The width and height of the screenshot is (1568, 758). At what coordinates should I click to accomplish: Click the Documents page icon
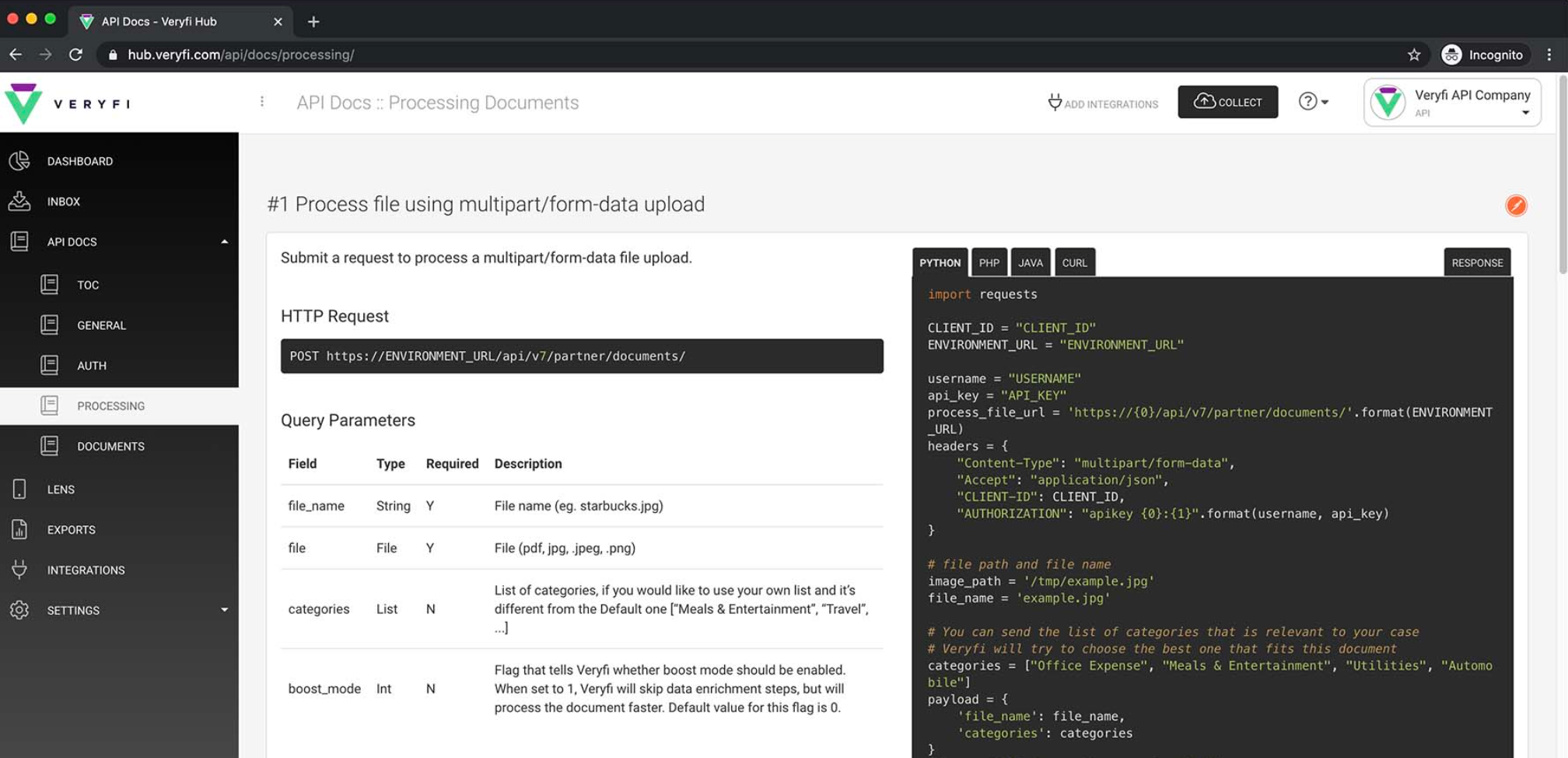[x=49, y=446]
